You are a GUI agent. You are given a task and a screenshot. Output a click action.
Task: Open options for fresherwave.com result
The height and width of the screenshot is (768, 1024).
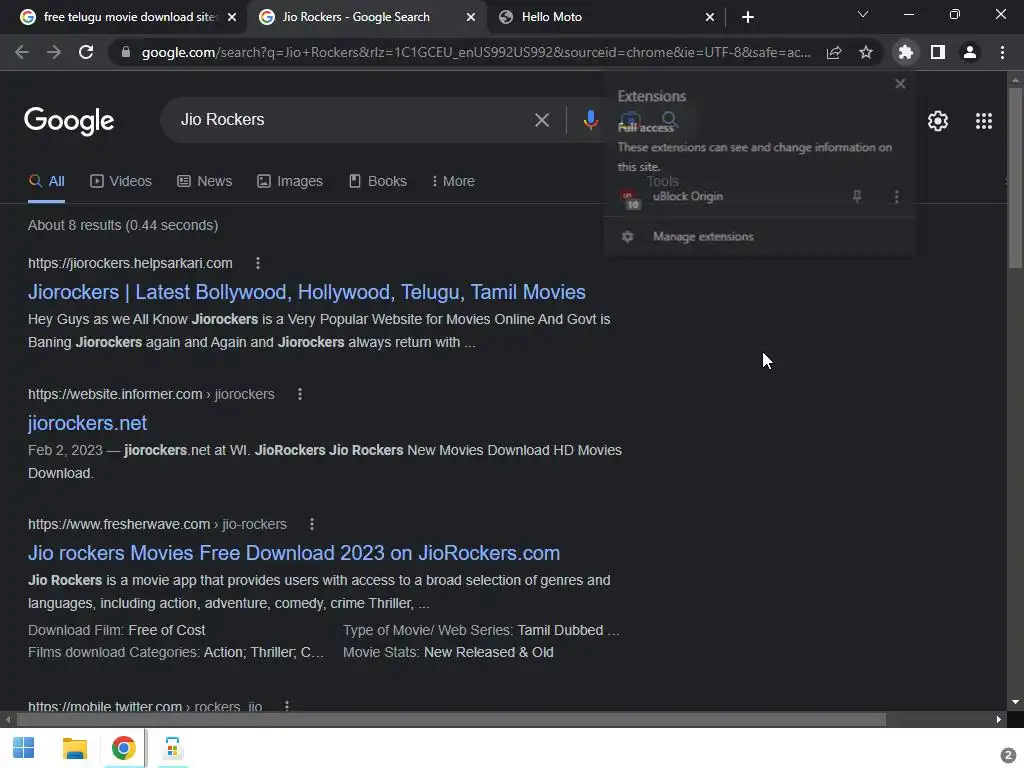pyautogui.click(x=312, y=524)
